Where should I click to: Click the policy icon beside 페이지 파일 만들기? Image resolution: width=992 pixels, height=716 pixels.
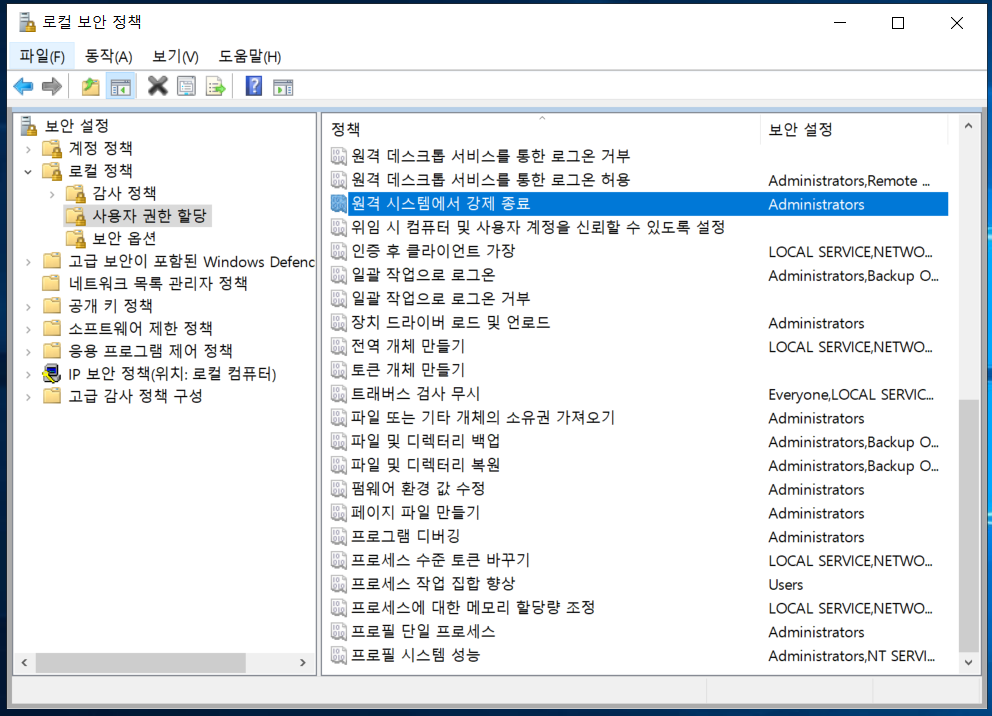click(x=338, y=512)
